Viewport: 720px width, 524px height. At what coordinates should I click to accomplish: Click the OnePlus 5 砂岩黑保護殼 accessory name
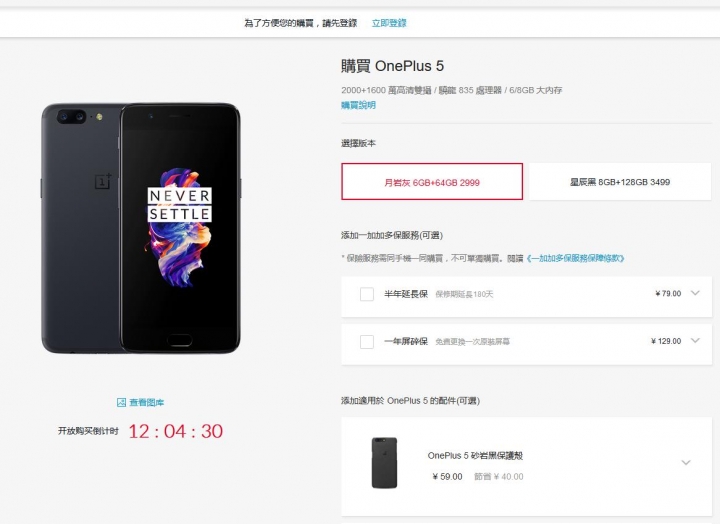(475, 456)
